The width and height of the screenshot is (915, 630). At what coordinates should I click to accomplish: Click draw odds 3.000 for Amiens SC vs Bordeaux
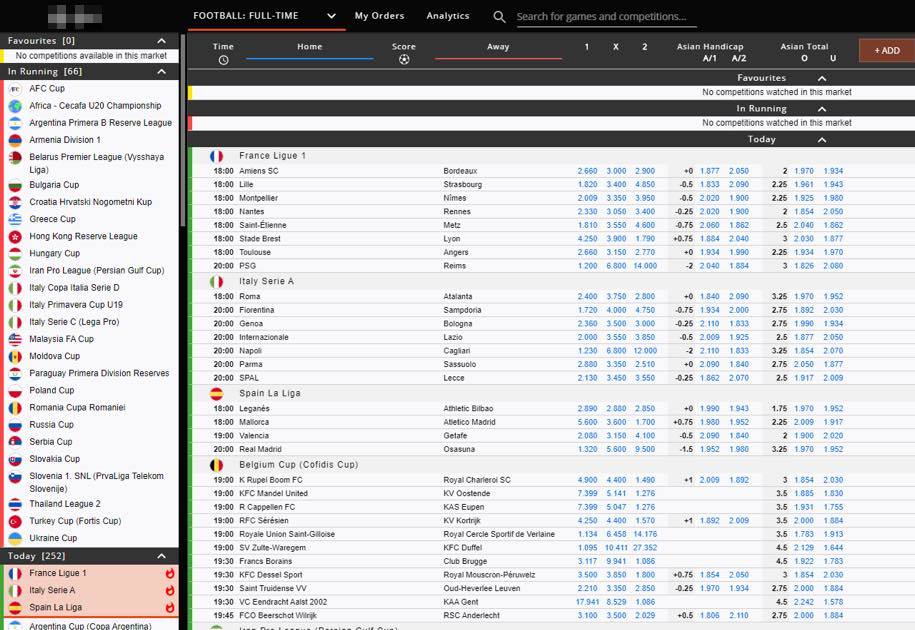click(x=616, y=171)
